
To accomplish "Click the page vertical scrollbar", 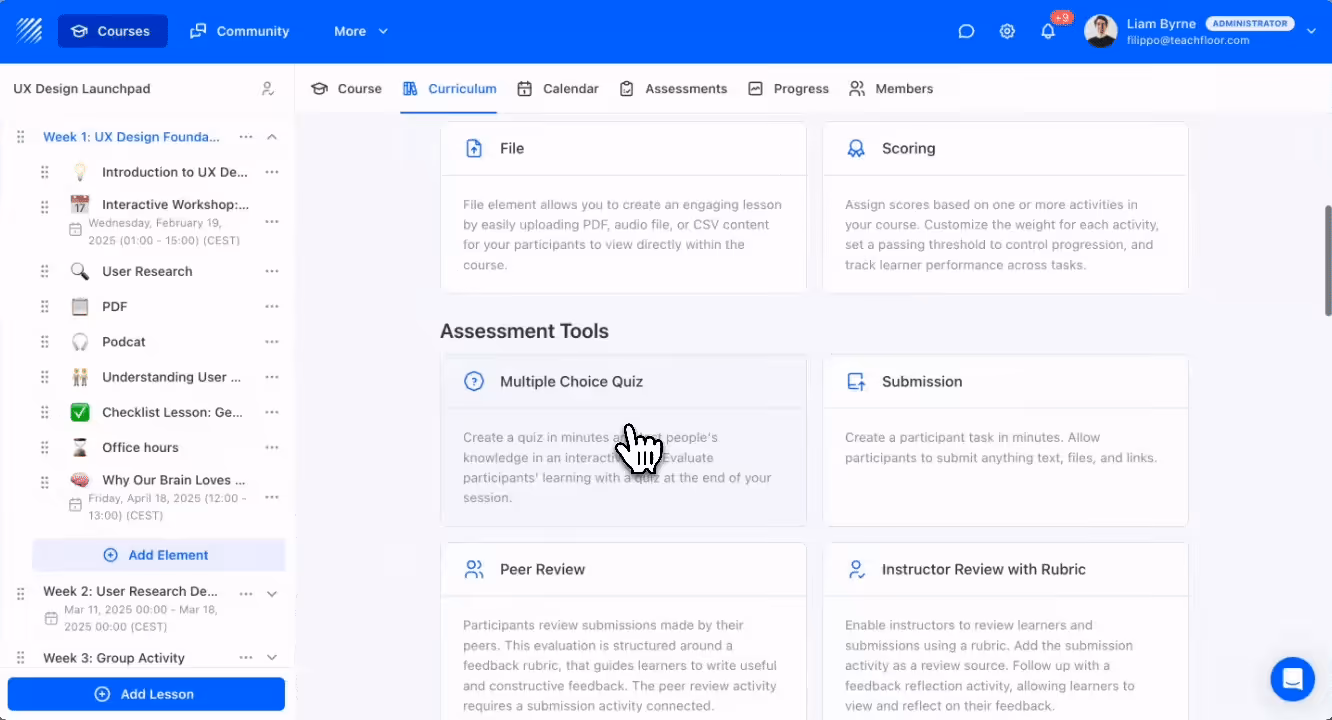I will tap(1327, 261).
